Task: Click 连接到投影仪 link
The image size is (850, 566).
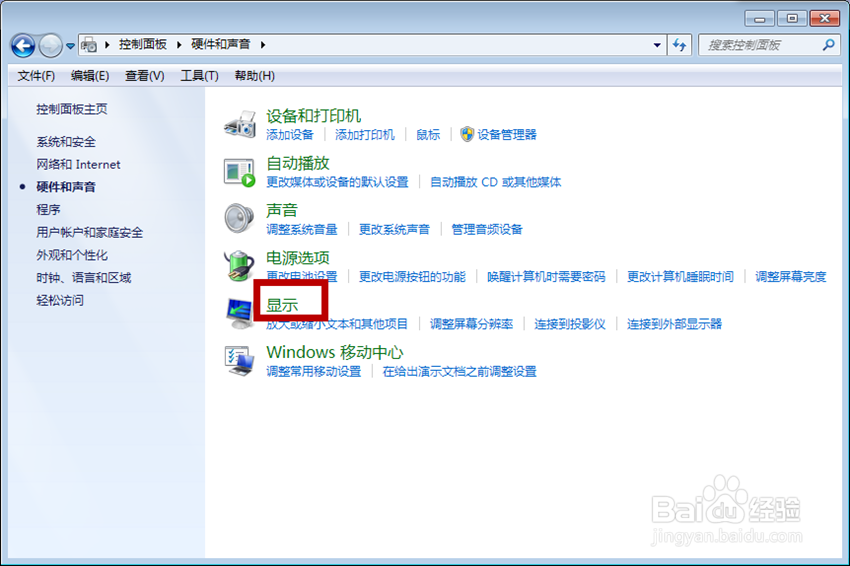Action: tap(570, 324)
